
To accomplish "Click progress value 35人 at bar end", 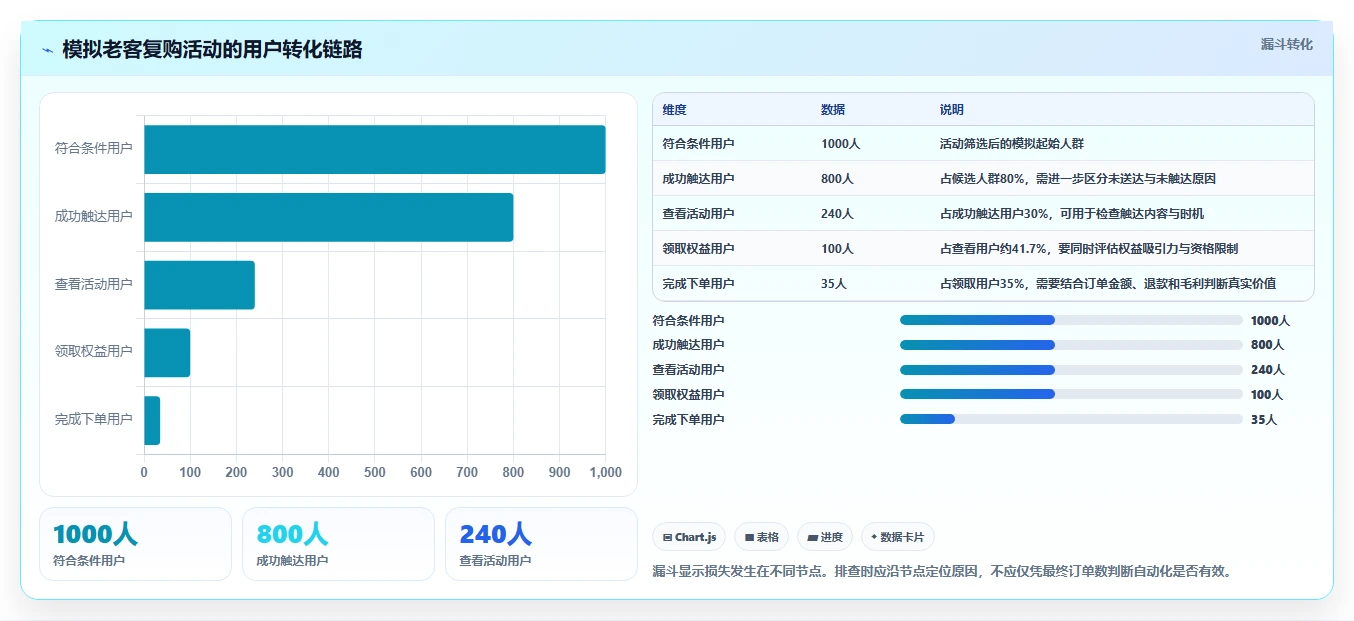I will 1264,420.
